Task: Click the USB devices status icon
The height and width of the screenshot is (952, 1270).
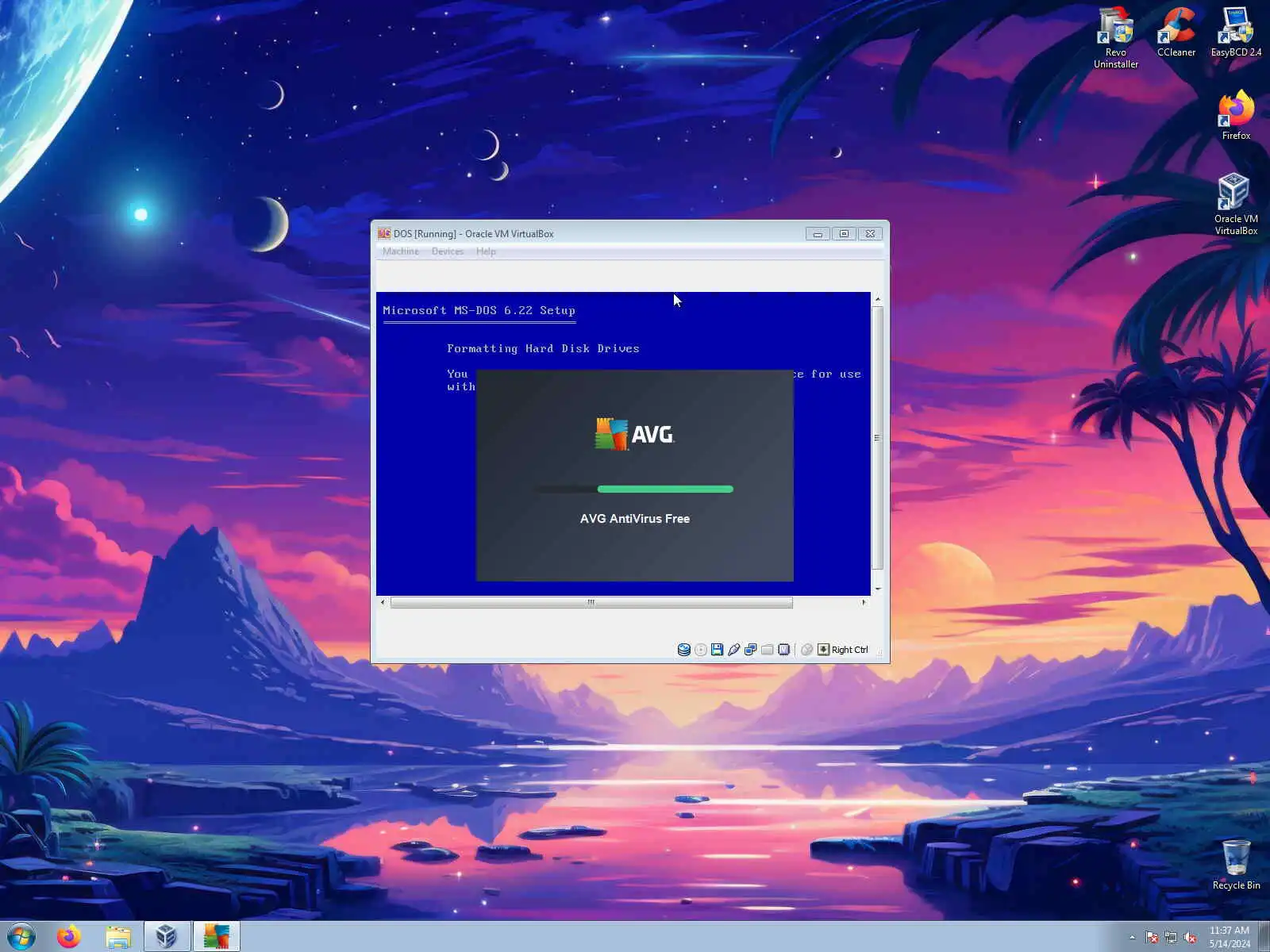Action: point(734,650)
